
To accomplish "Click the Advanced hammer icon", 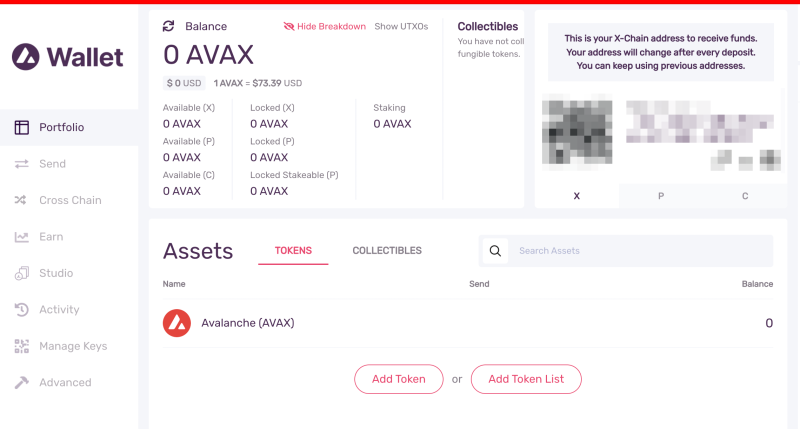I will (21, 383).
